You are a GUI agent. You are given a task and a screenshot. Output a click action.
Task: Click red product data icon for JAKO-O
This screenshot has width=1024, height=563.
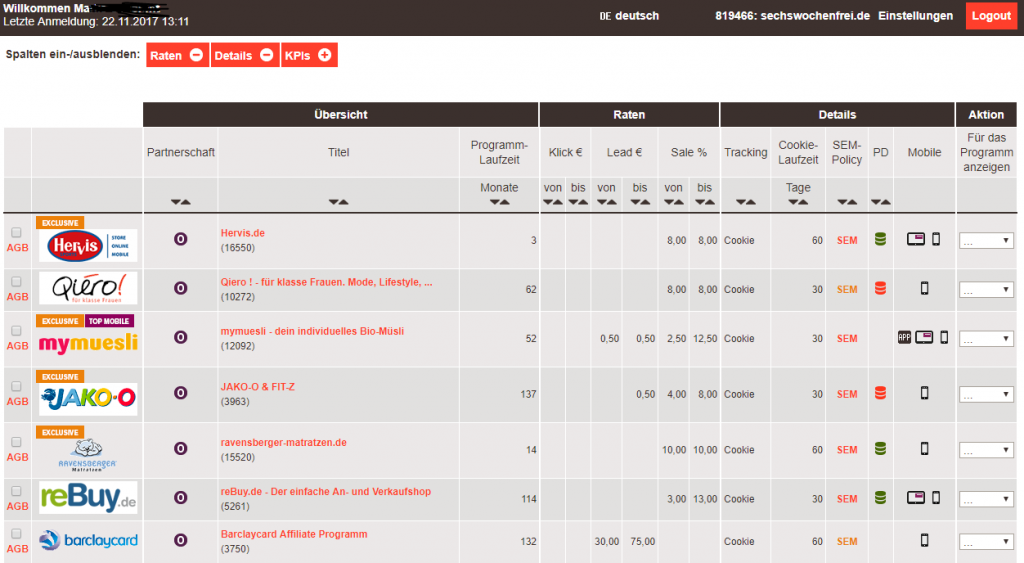(x=880, y=393)
